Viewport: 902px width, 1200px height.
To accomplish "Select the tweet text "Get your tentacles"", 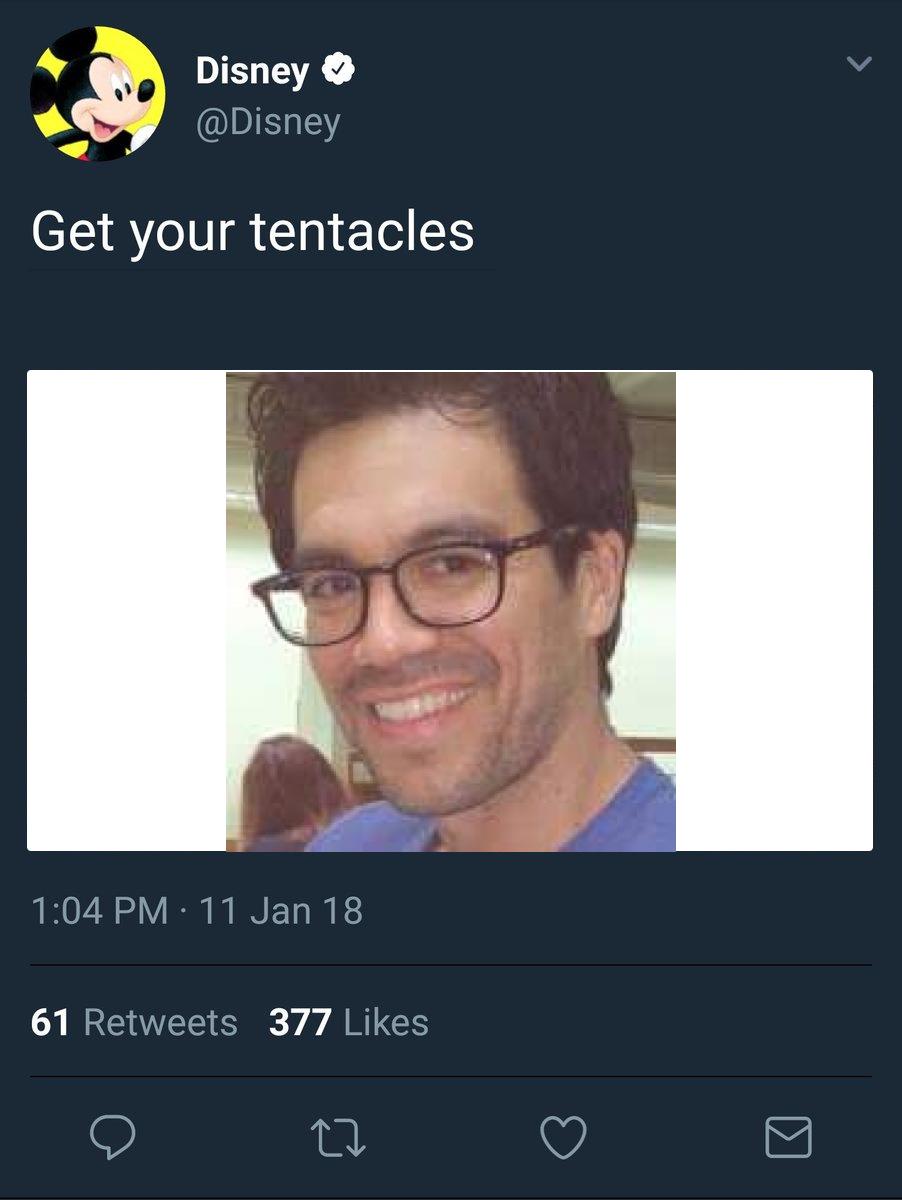I will point(253,231).
